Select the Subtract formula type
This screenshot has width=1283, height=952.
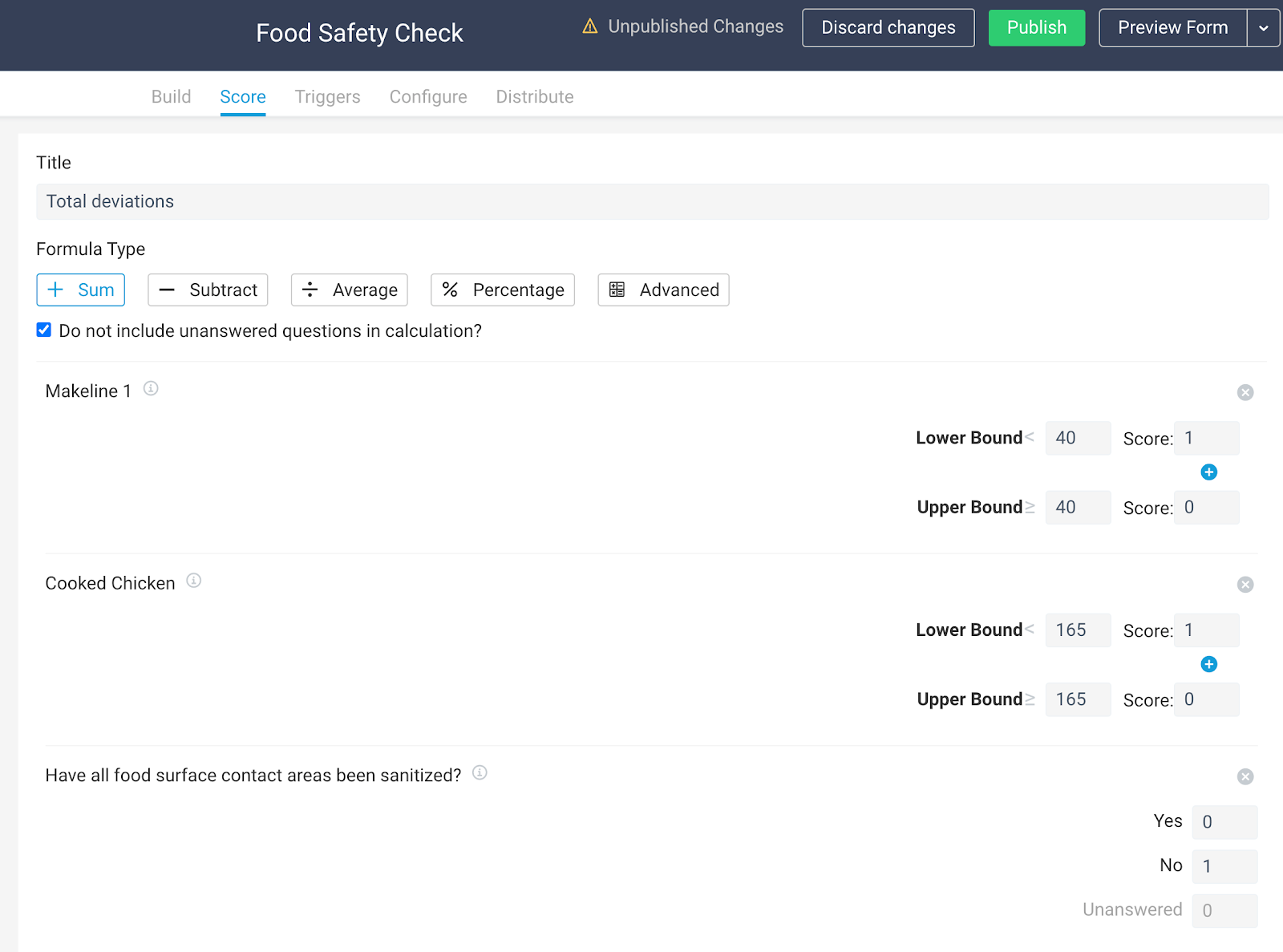pos(208,290)
